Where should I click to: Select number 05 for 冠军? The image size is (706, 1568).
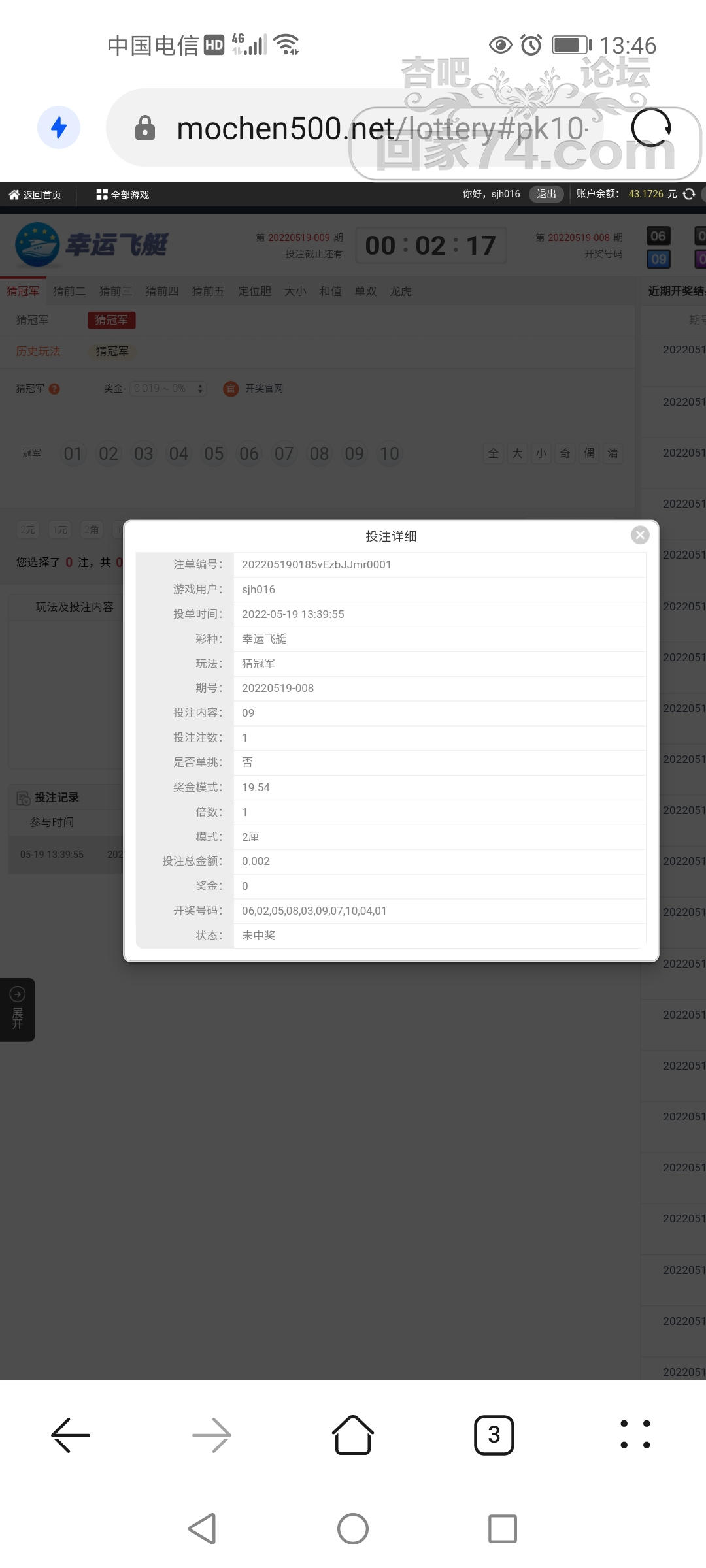[x=214, y=453]
